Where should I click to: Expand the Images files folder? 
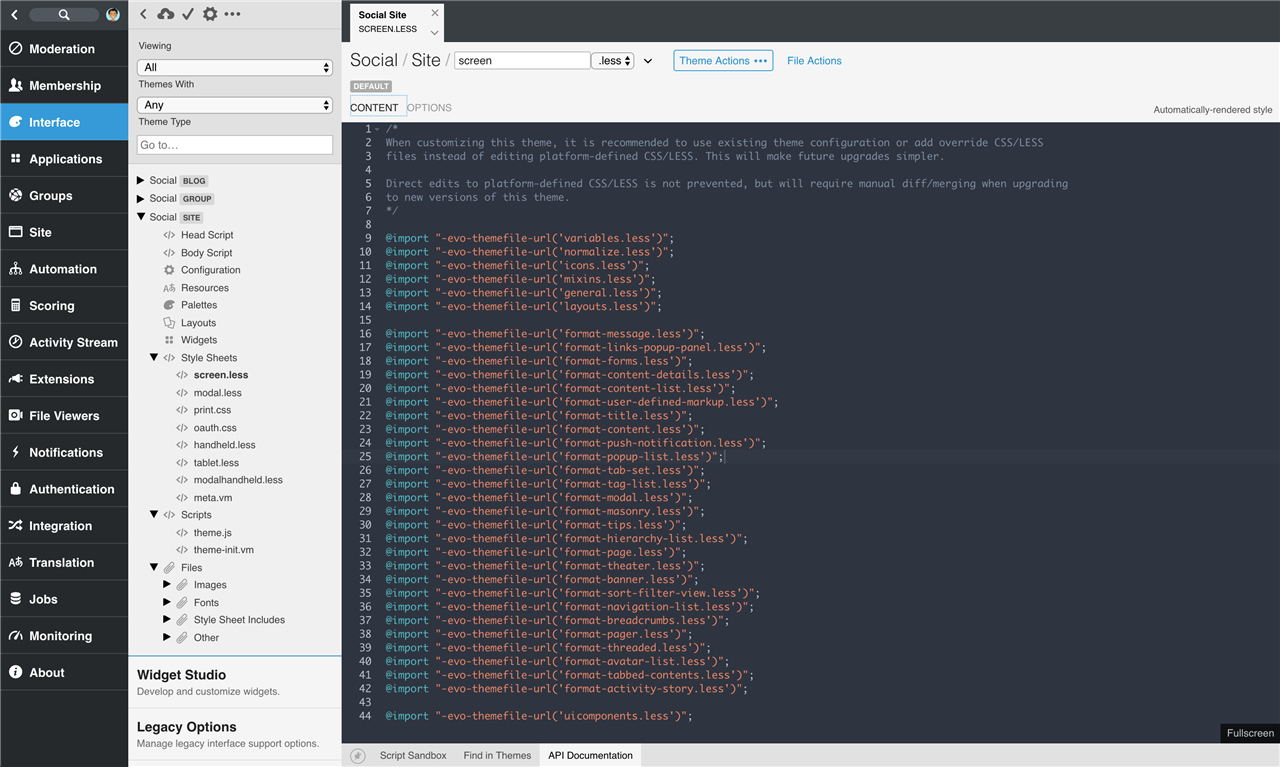pos(167,584)
